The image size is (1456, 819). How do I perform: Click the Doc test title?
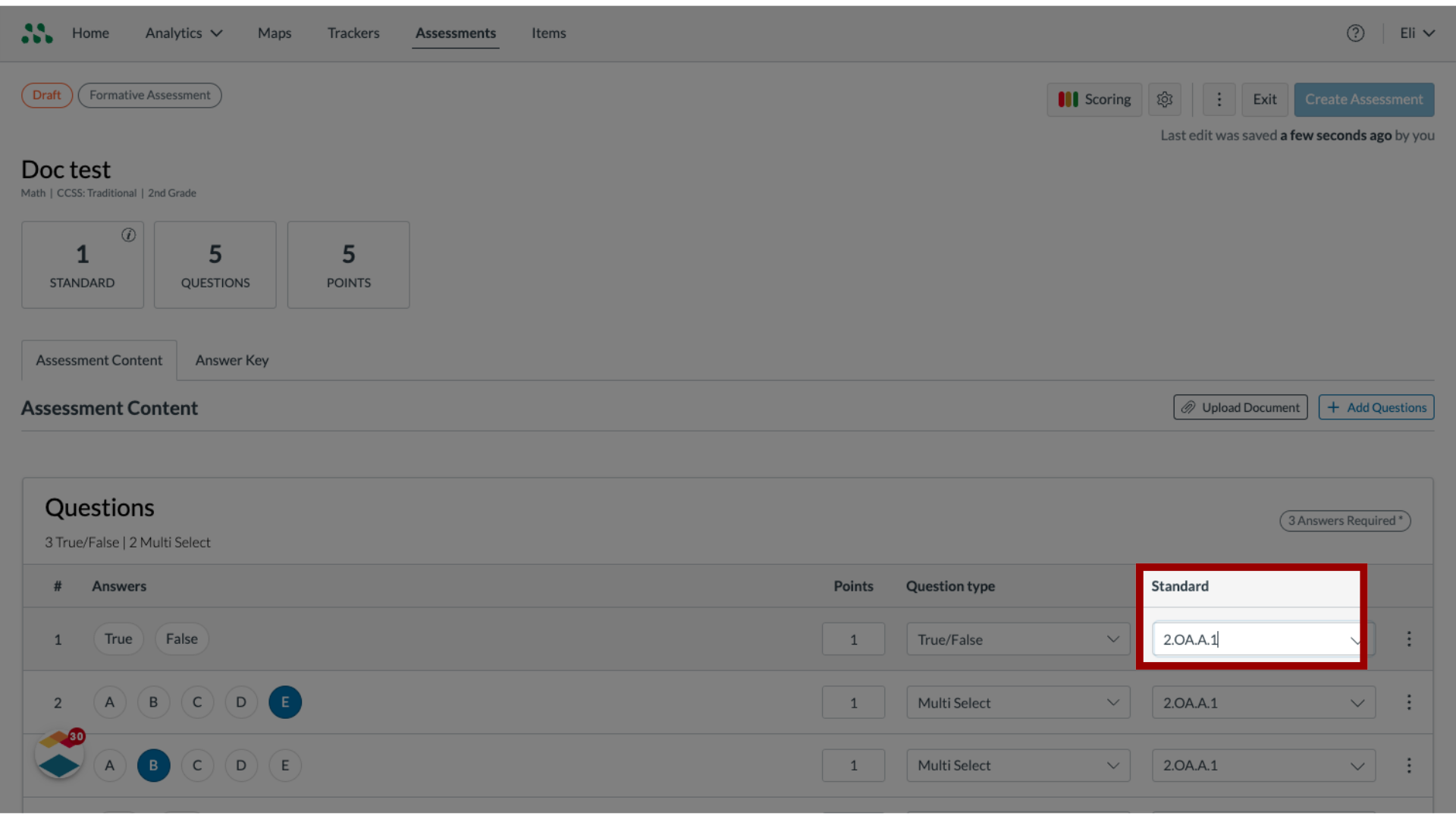[66, 170]
